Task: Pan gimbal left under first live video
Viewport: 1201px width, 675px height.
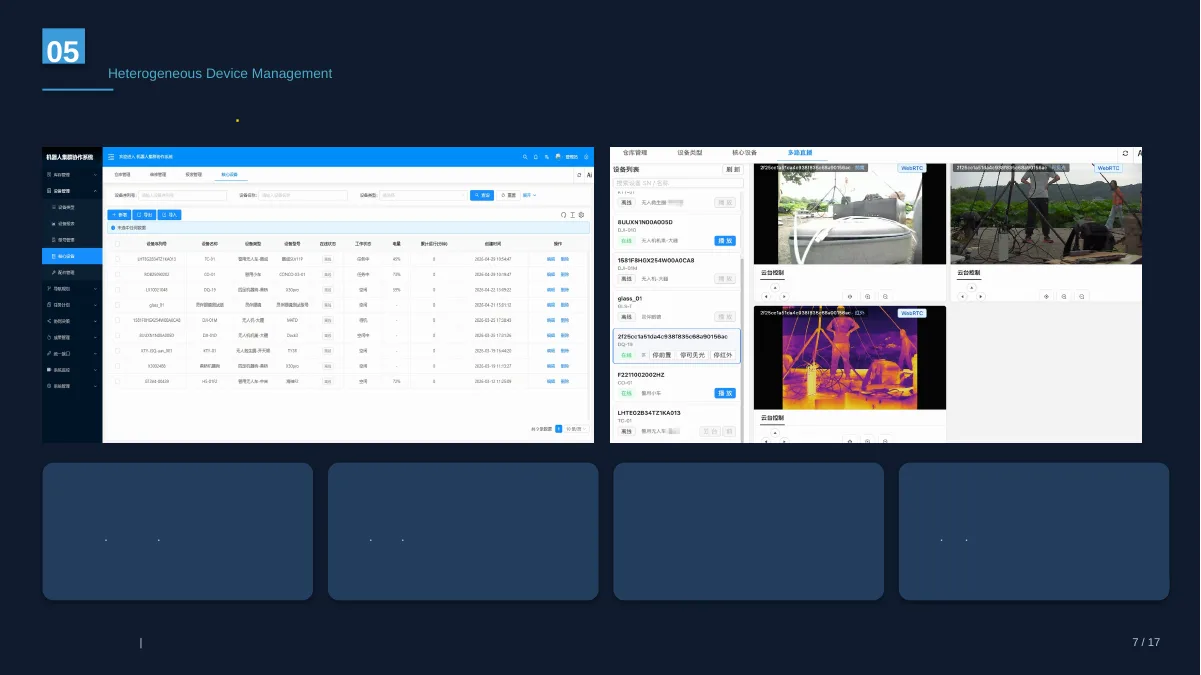Action: (766, 297)
